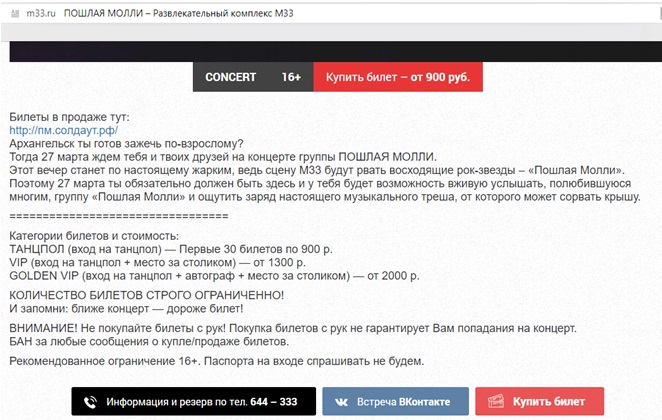Click the 'КОЛИЧЕСТВО БИЛЕТОВ СТРОГО ОГРАНИЧЕННО!' notice
Screen dimensions: 662x420
[146, 294]
